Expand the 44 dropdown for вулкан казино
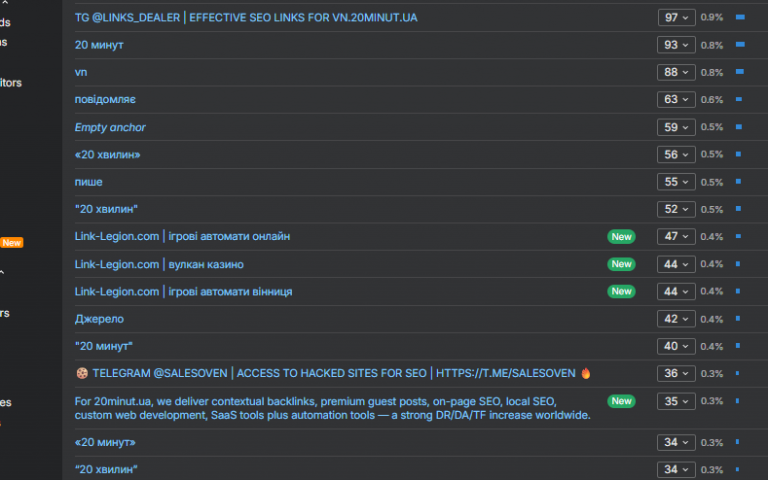The height and width of the screenshot is (480, 768). tap(676, 264)
